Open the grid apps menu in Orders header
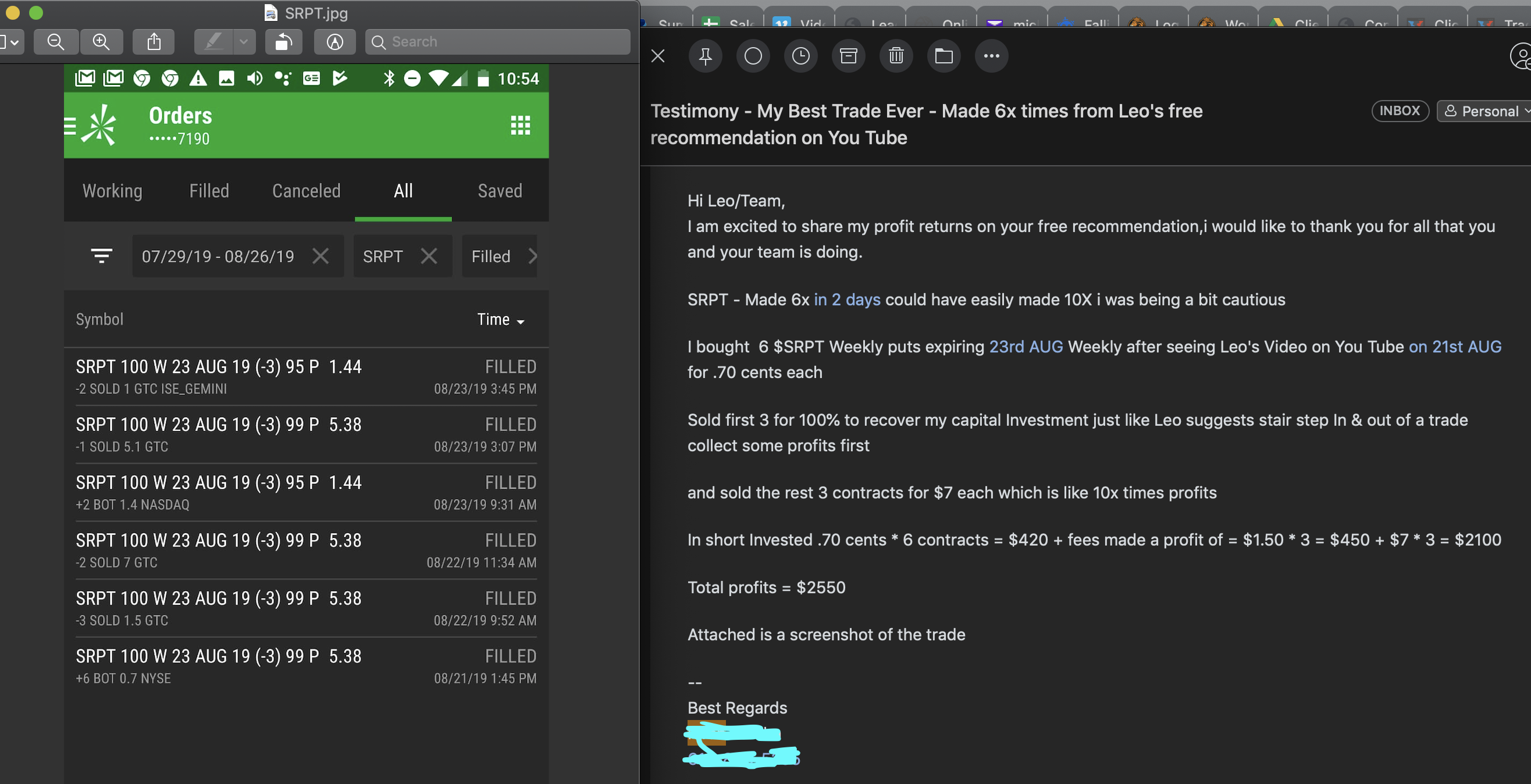This screenshot has width=1531, height=784. tap(520, 125)
